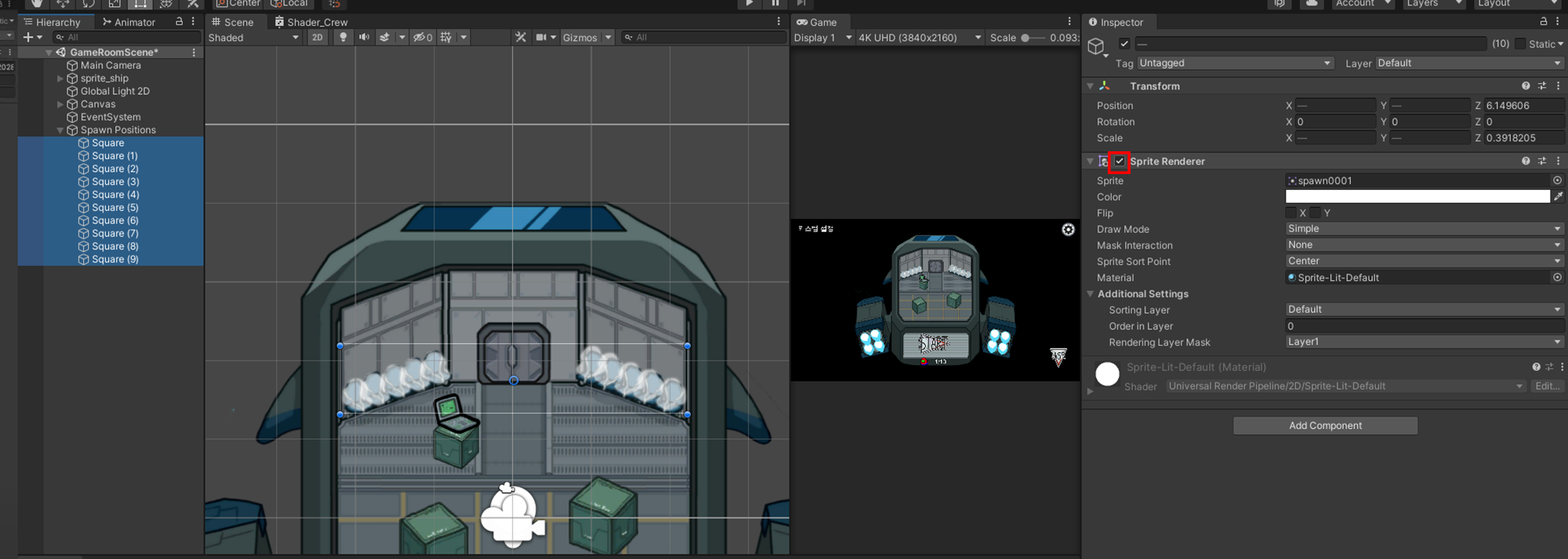Disable the Sprite Renderer component checkbox

(x=1120, y=162)
